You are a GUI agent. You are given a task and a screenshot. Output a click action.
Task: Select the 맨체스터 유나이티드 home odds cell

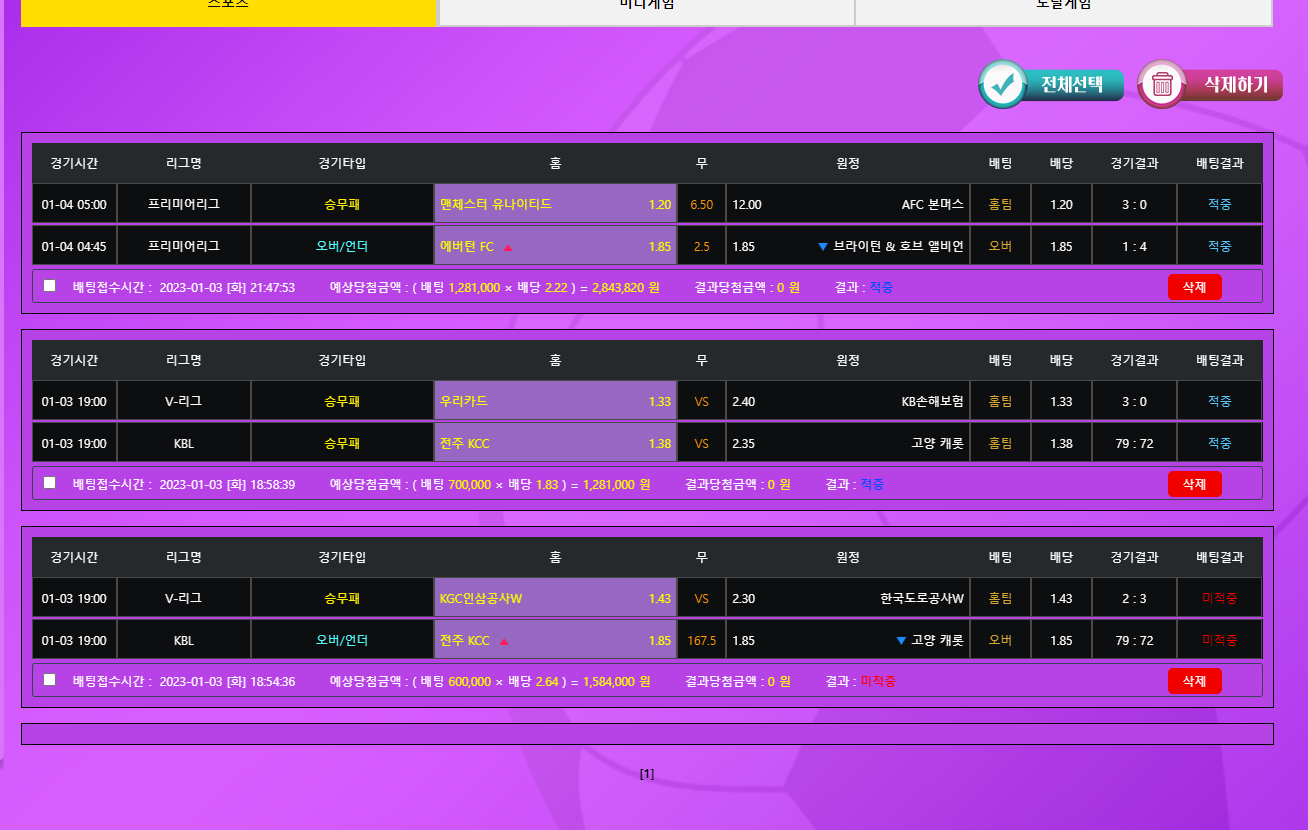(555, 204)
